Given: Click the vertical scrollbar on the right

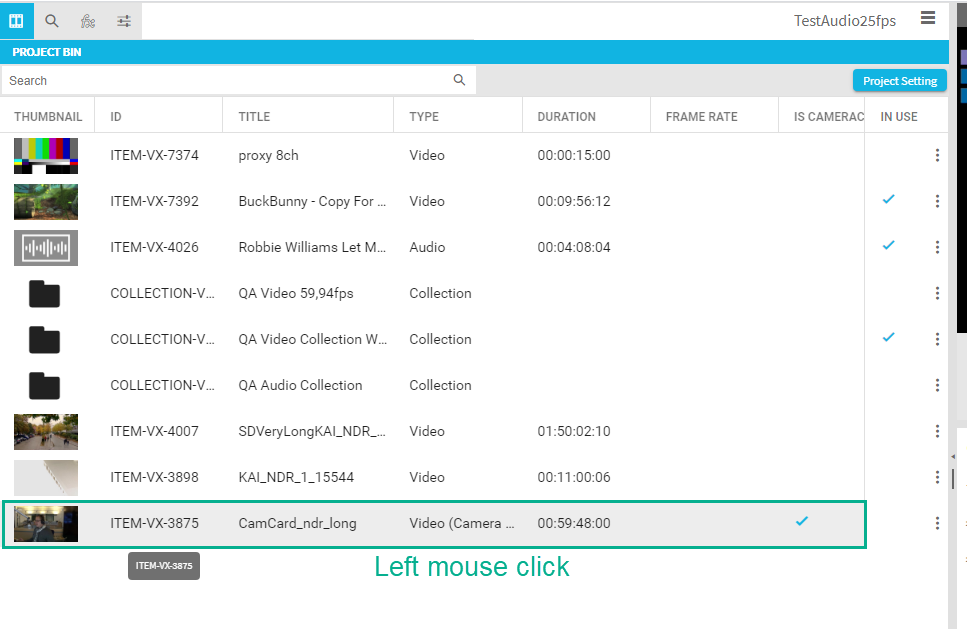Looking at the screenshot, I should click(953, 478).
